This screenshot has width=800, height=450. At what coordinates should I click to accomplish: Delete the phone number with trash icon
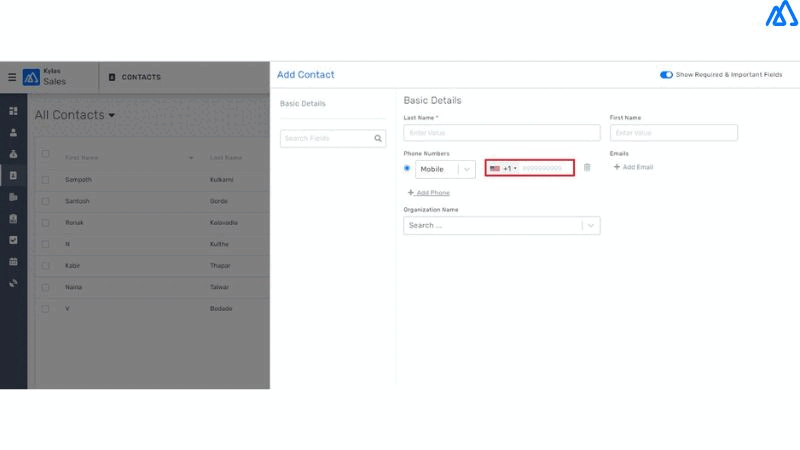(587, 168)
